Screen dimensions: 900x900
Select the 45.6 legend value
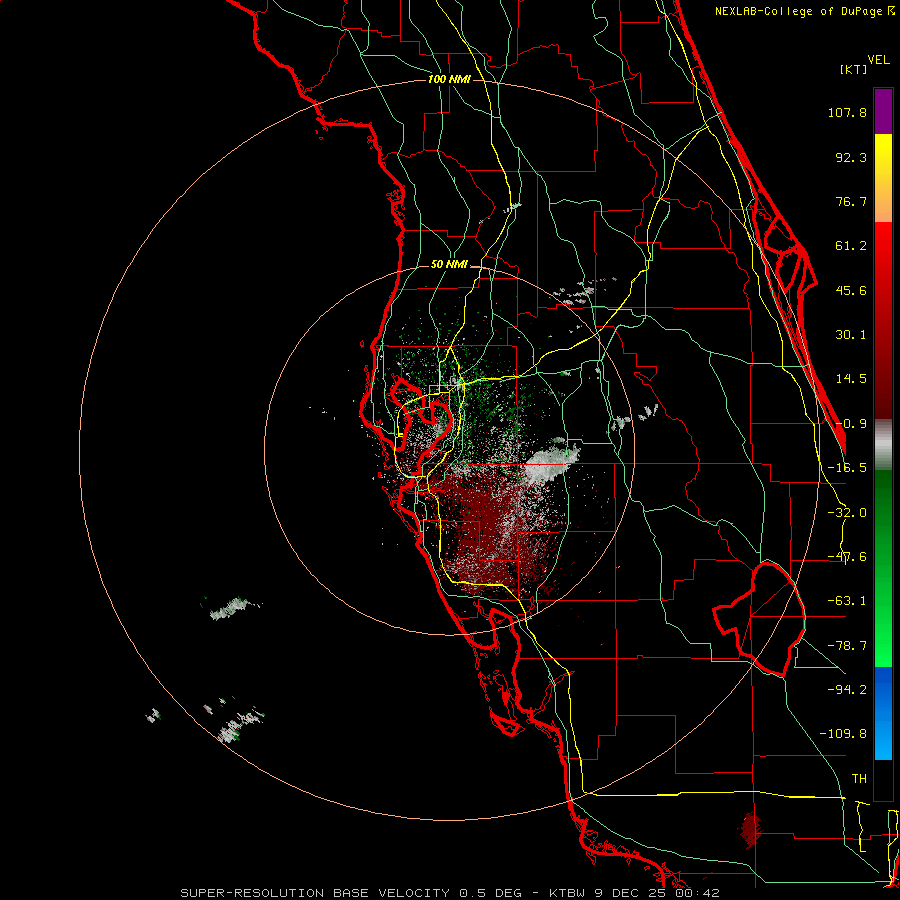851,290
